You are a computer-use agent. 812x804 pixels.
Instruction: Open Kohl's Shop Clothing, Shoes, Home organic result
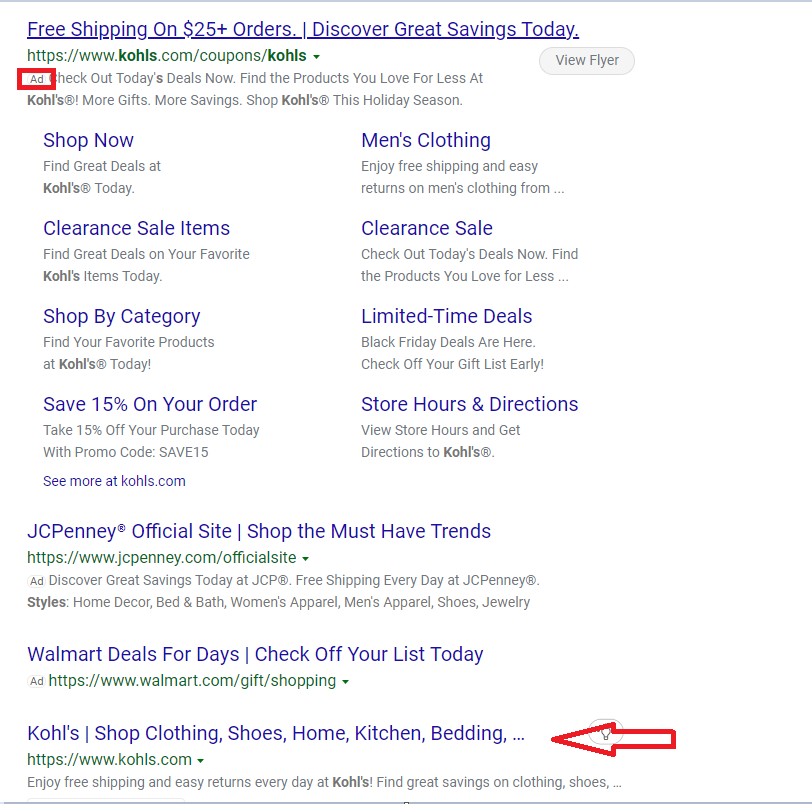276,734
